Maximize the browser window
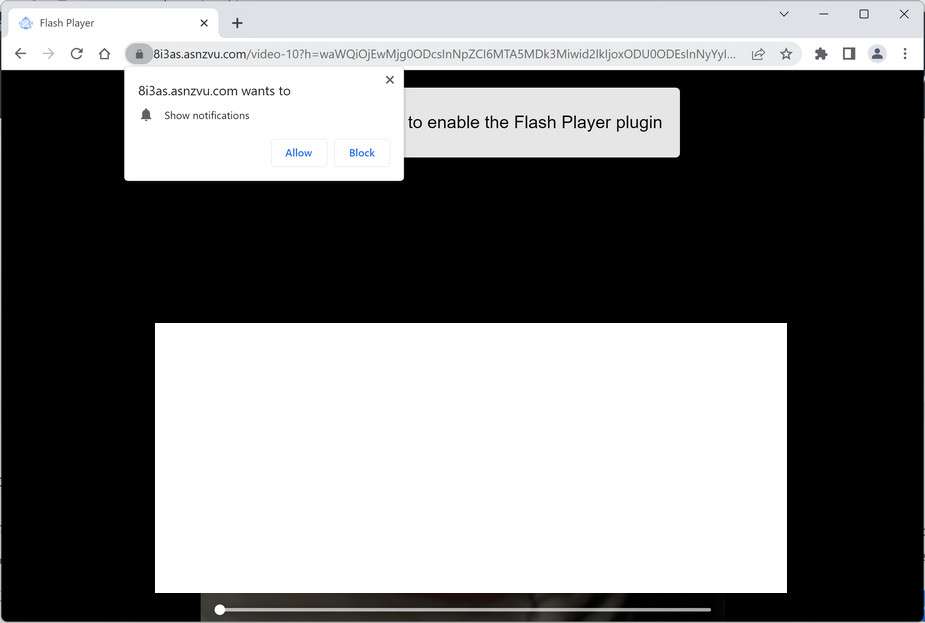 864,14
